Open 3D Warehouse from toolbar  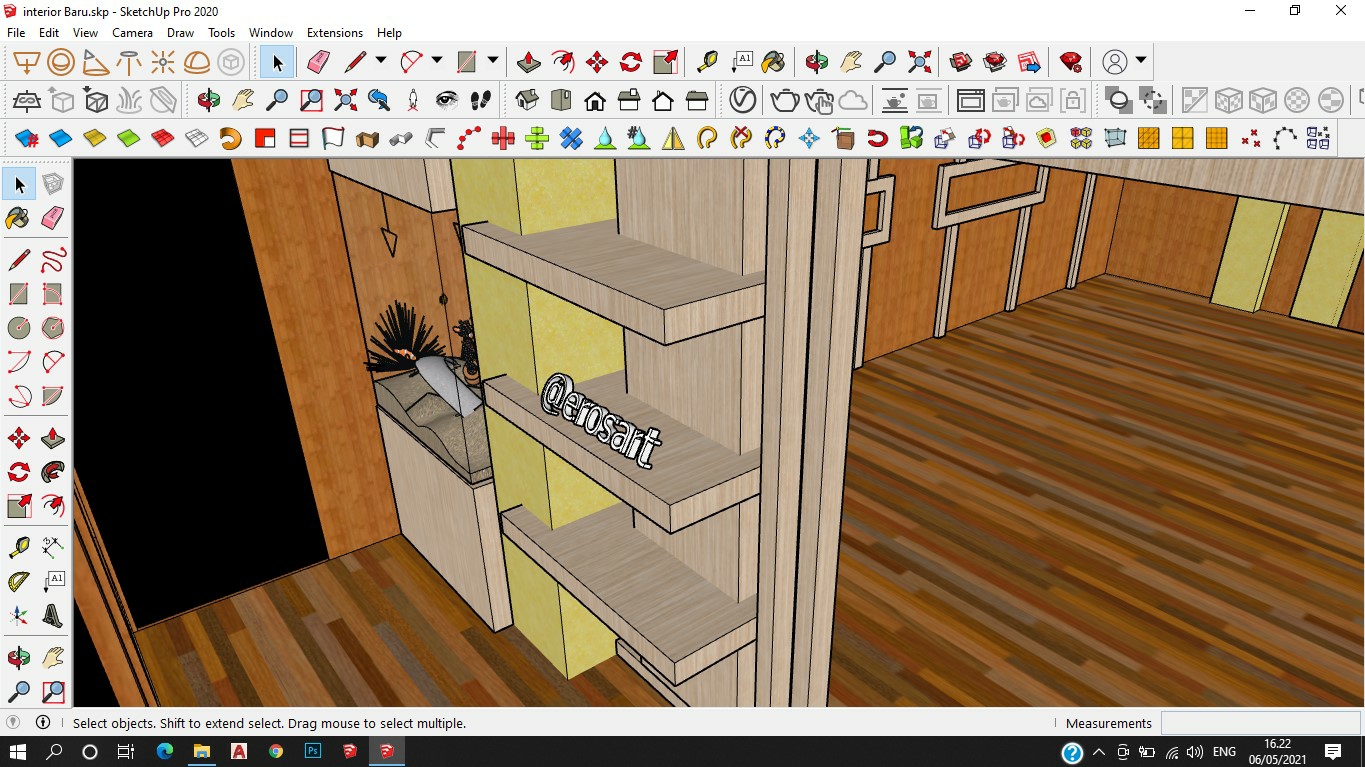click(961, 63)
